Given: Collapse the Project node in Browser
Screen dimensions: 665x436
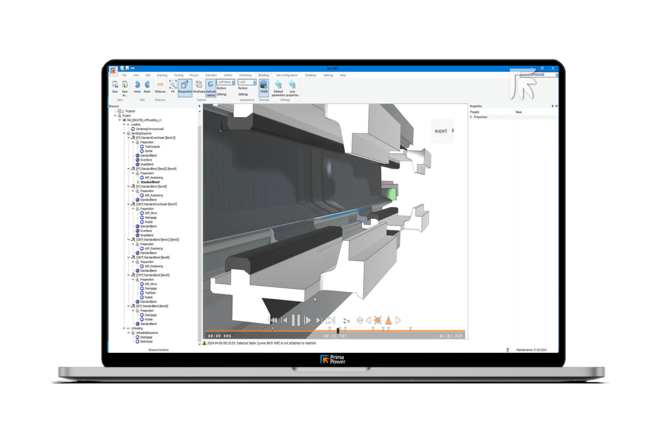Looking at the screenshot, I should click(115, 115).
